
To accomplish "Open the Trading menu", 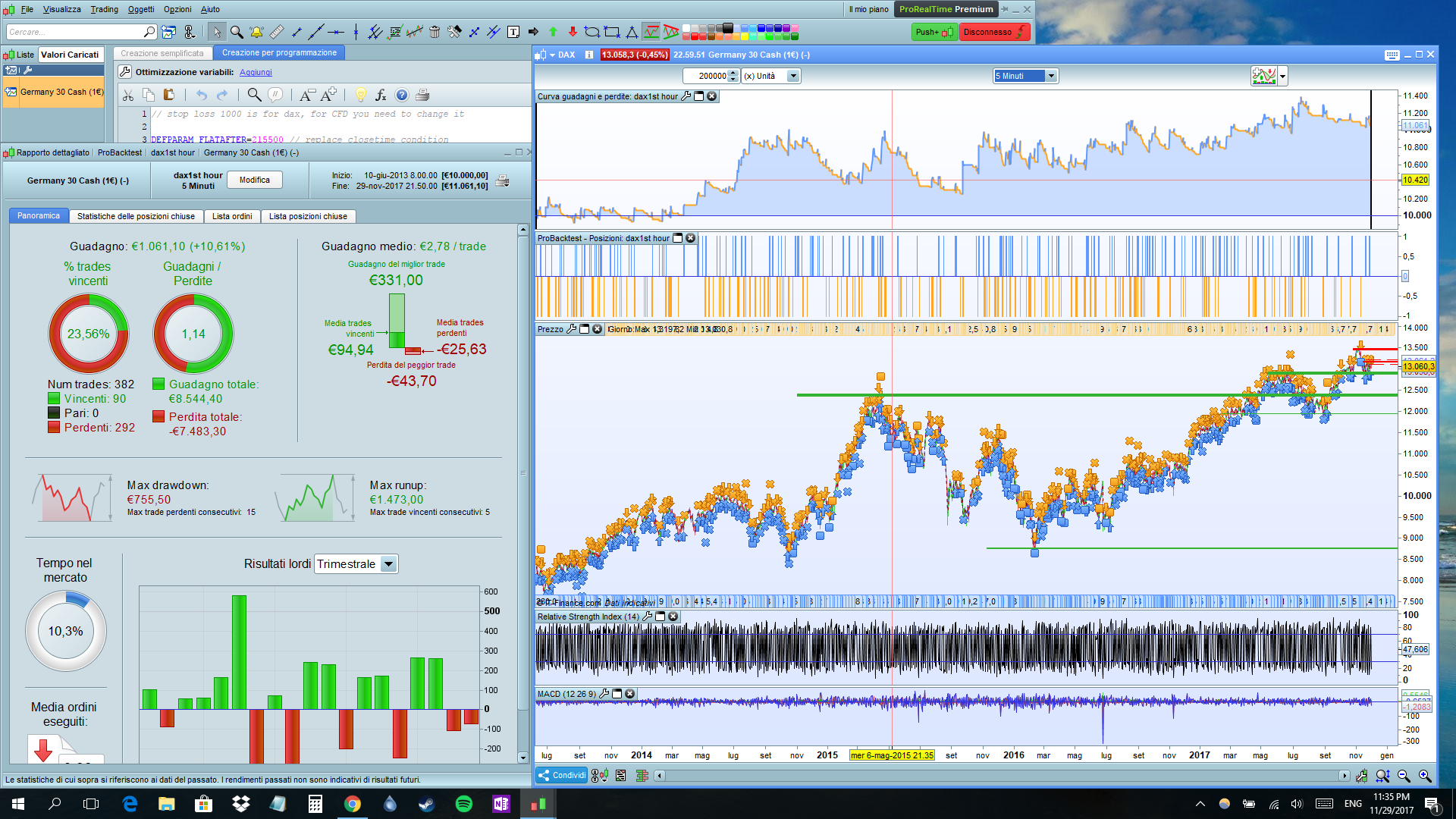I will click(x=105, y=9).
